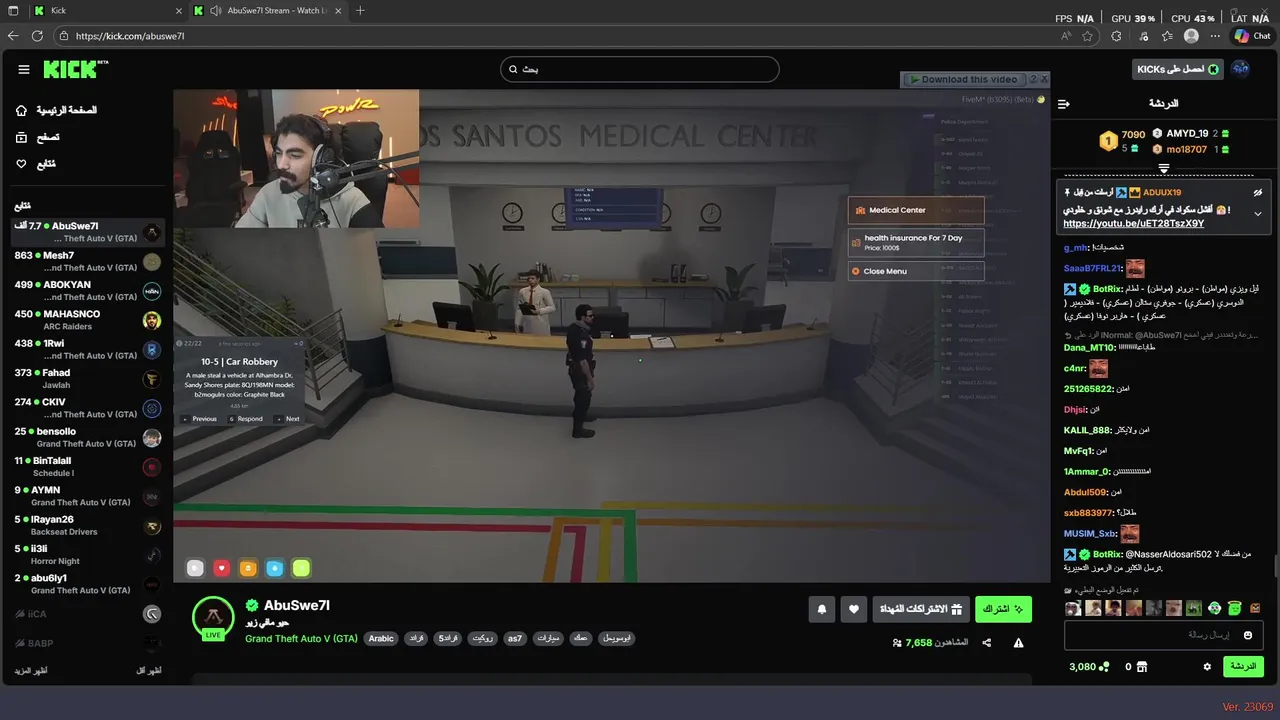1280x720 pixels.
Task: Click the Kick search box
Action: tap(640, 69)
